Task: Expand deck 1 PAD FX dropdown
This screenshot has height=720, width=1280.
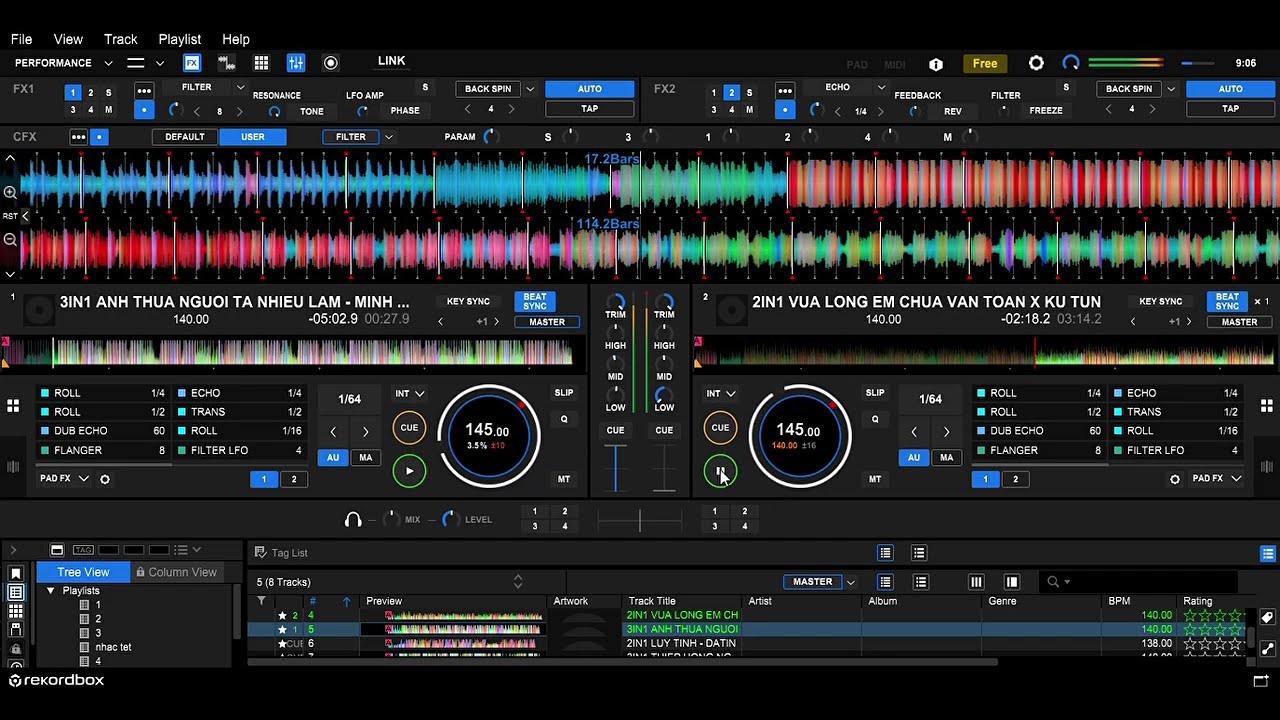Action: pos(84,479)
